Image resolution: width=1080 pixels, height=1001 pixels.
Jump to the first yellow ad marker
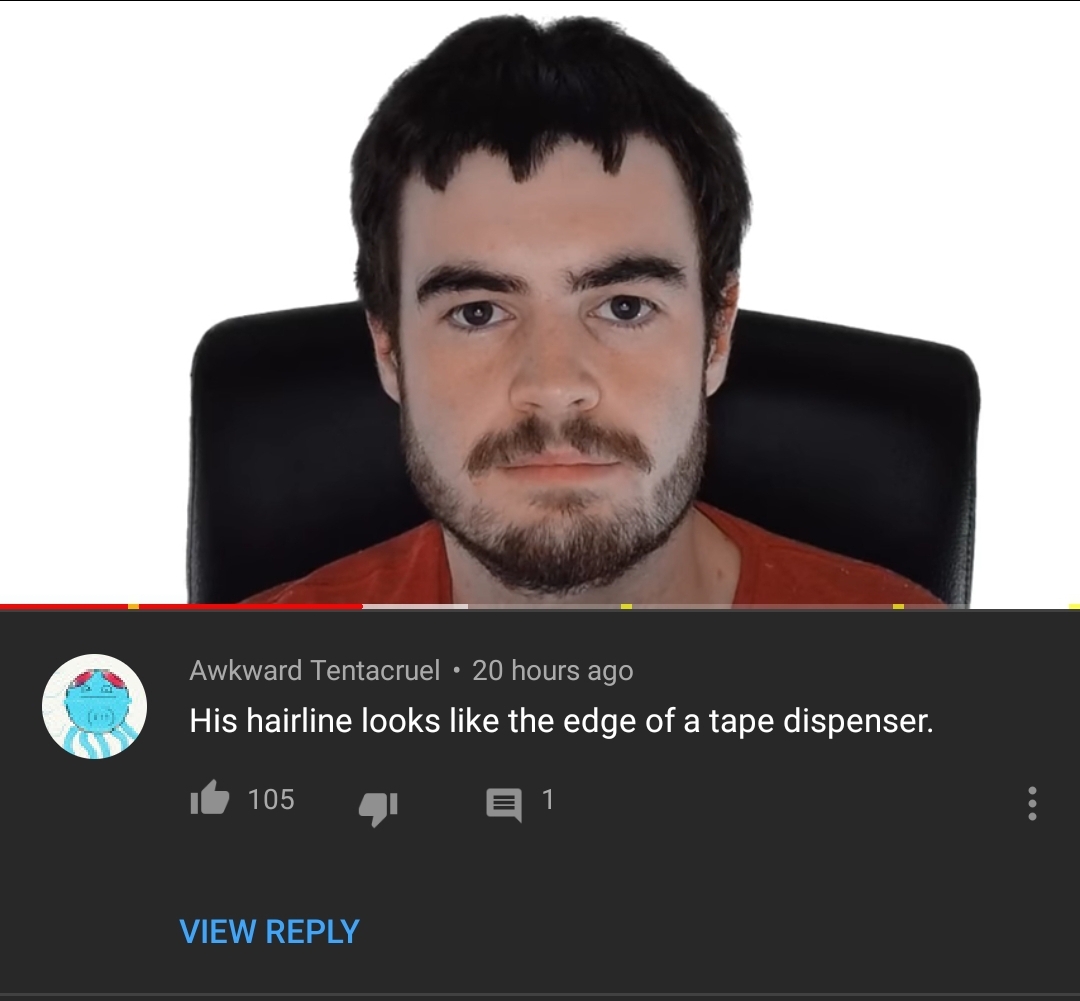point(134,606)
